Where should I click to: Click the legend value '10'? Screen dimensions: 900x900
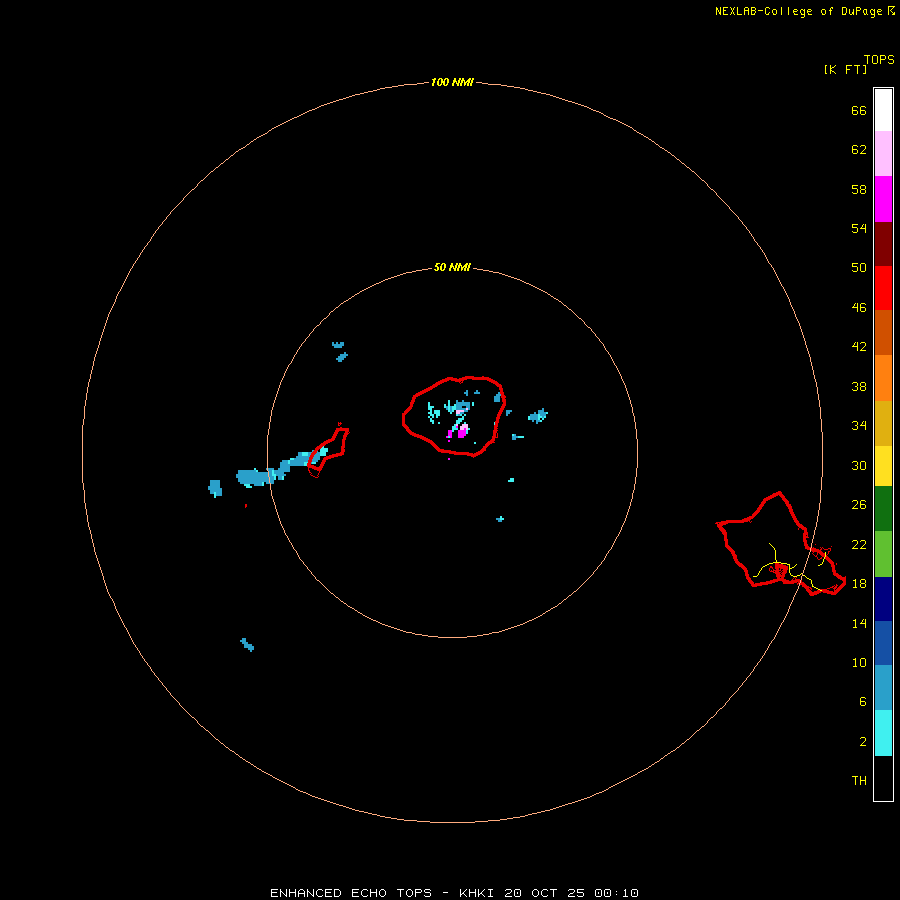(859, 662)
